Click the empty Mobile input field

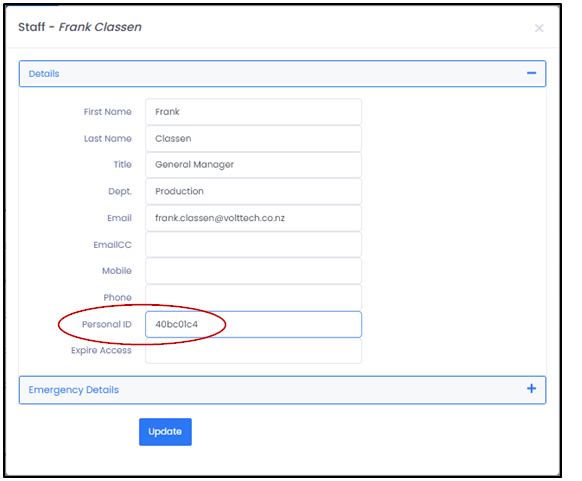(x=253, y=271)
